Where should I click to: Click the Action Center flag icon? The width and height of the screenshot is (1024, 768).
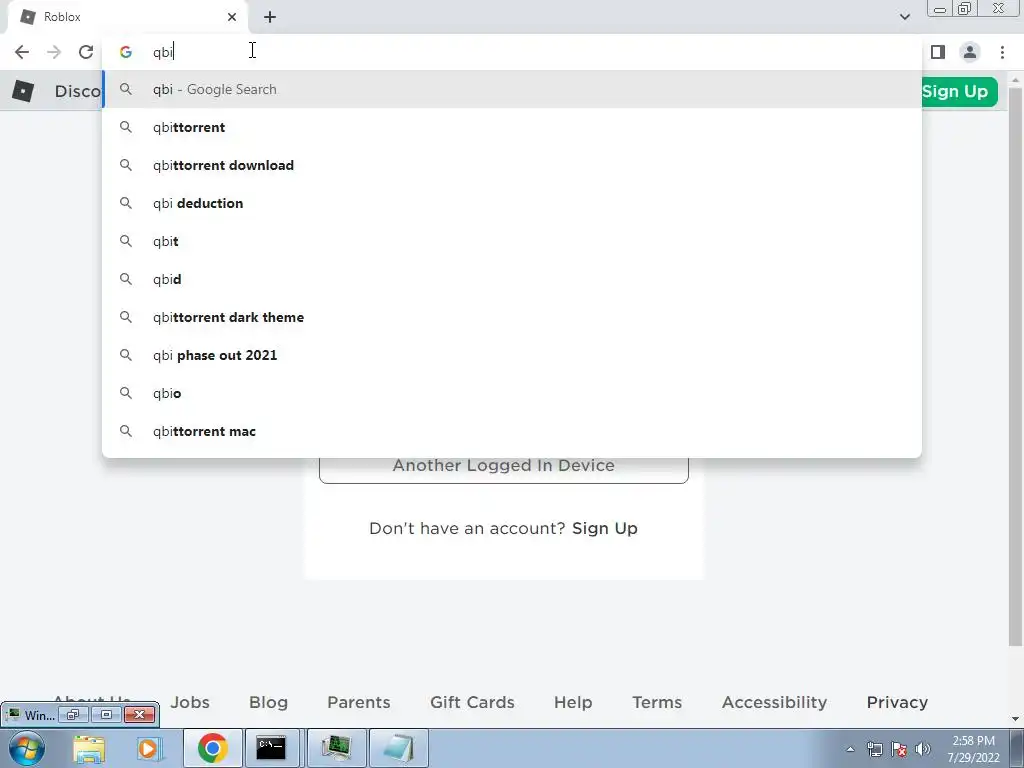point(899,749)
